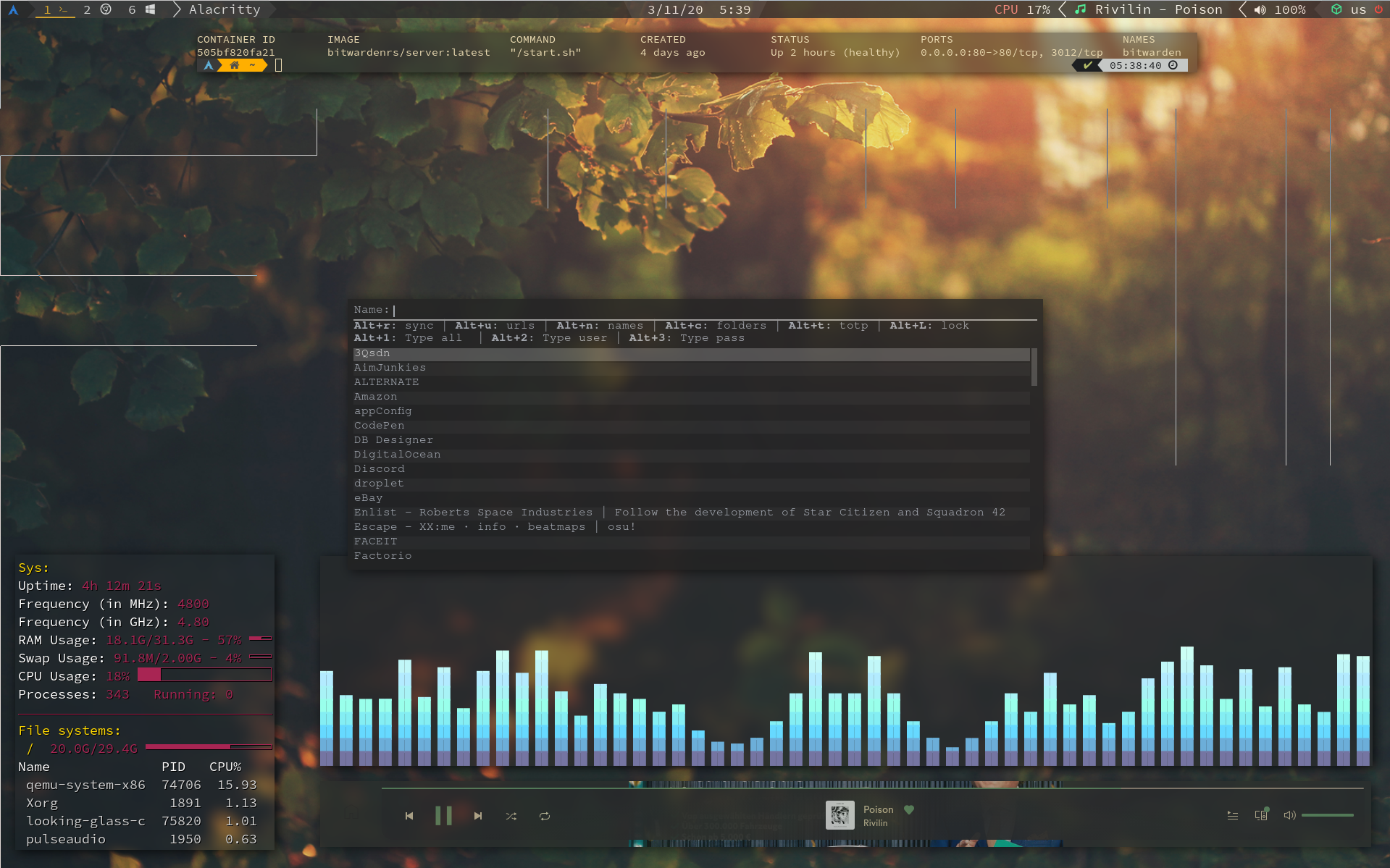Screen dimensions: 1390x868
Task: Click the package updates icon
Action: point(1336,9)
